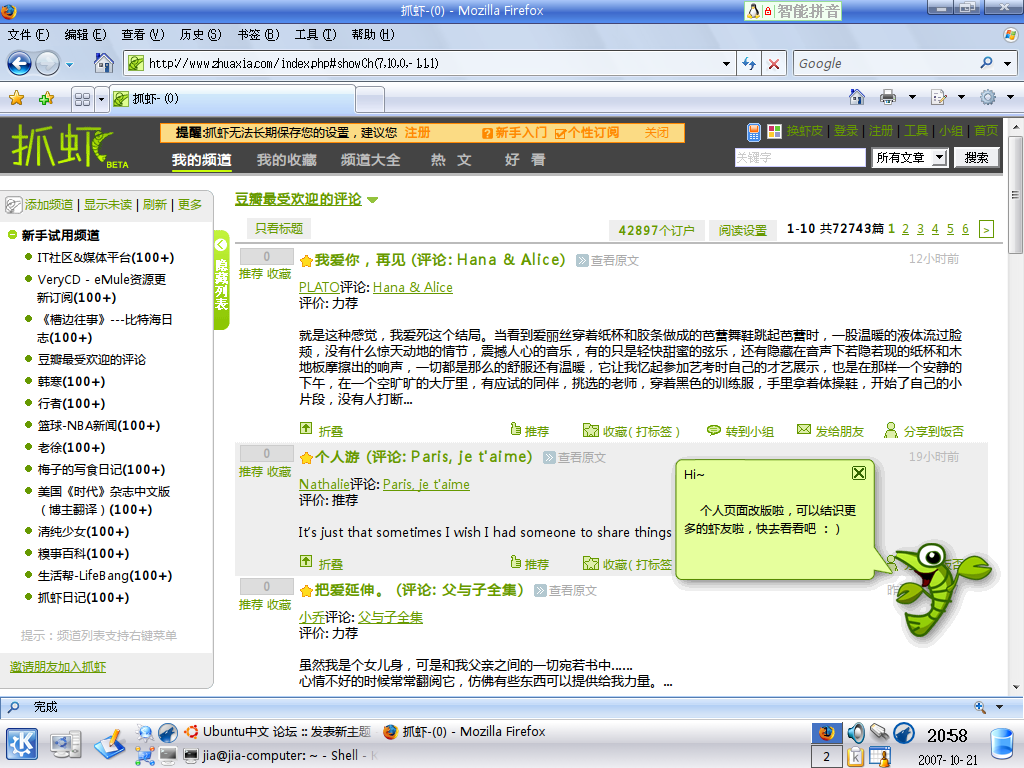Viewport: 1024px width, 768px height.
Task: Open the search engine dropdown next to Google box
Action: pyautogui.click(x=1008, y=63)
